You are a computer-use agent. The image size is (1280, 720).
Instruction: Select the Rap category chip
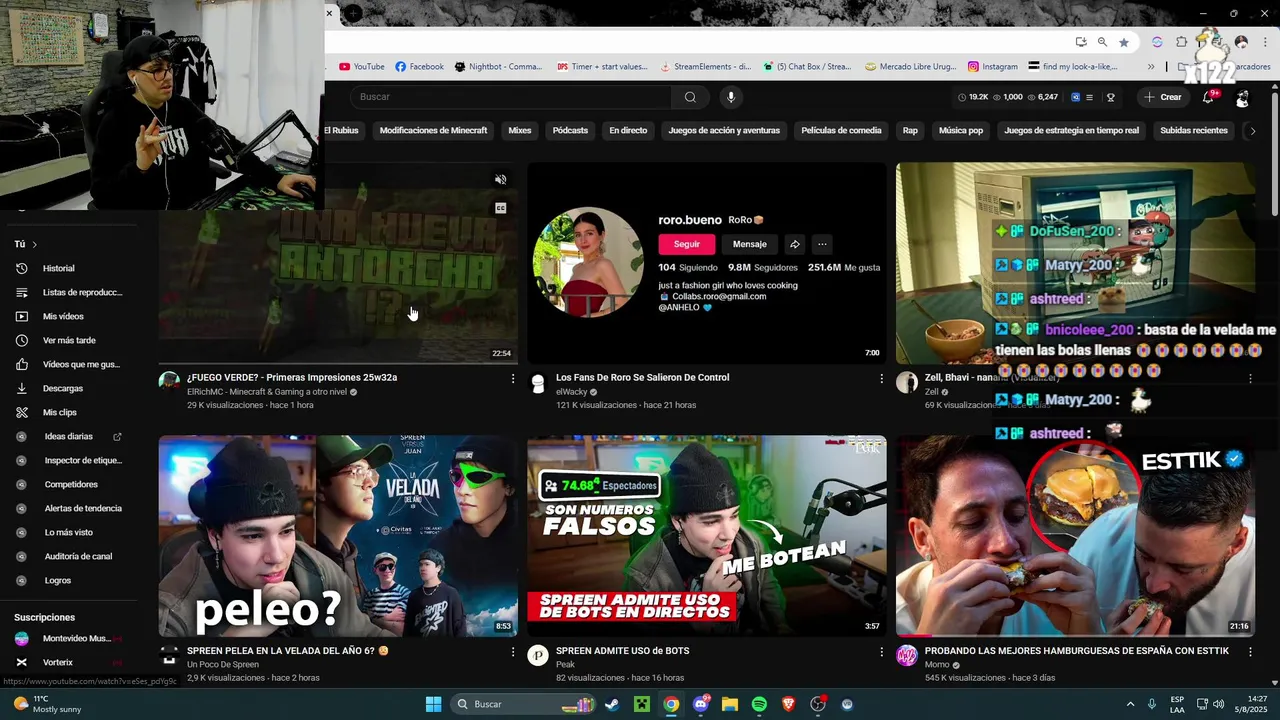pyautogui.click(x=910, y=130)
